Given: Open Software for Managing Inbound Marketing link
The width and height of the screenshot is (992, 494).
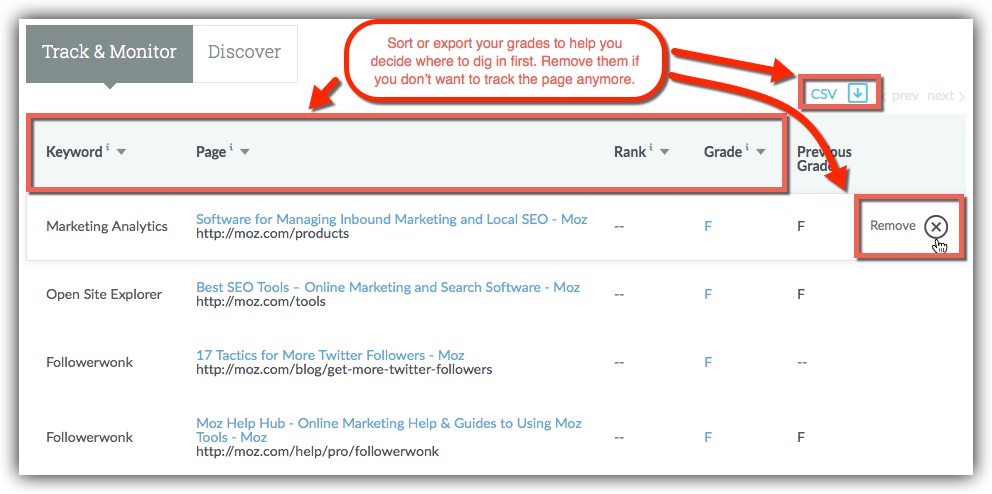Looking at the screenshot, I should tap(392, 219).
